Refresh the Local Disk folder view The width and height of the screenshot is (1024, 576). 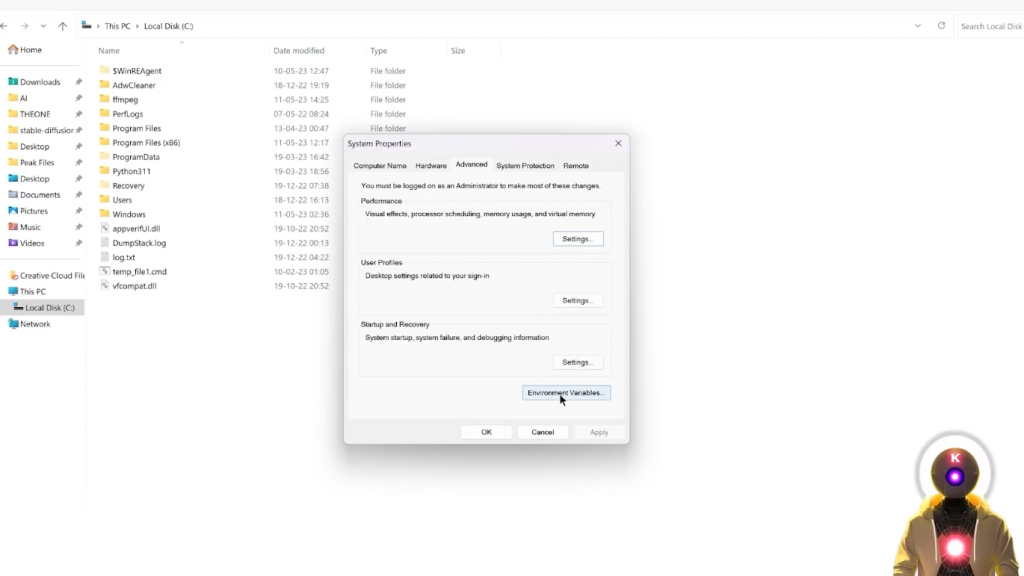(941, 26)
